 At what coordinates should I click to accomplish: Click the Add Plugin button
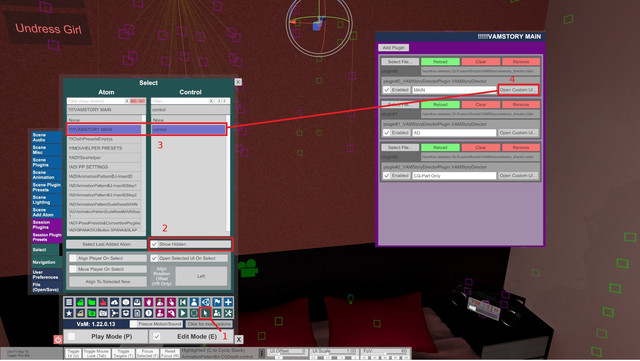tap(393, 48)
